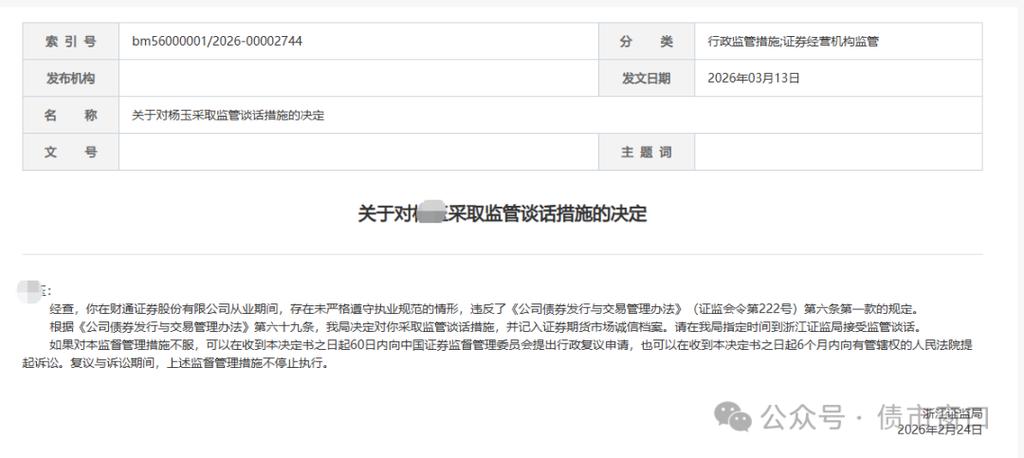Click the category value 行政监管措施;证券经营机构监管
Viewport: 1024px width, 458px height.
(793, 42)
